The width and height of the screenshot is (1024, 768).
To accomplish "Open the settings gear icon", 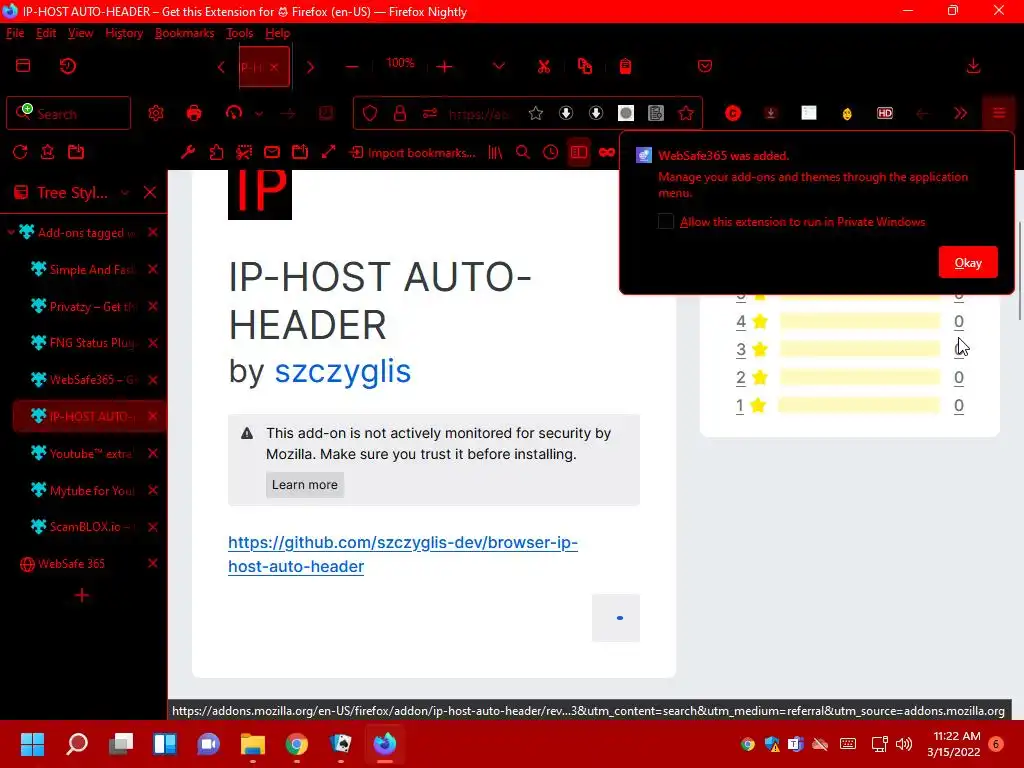I will [155, 114].
